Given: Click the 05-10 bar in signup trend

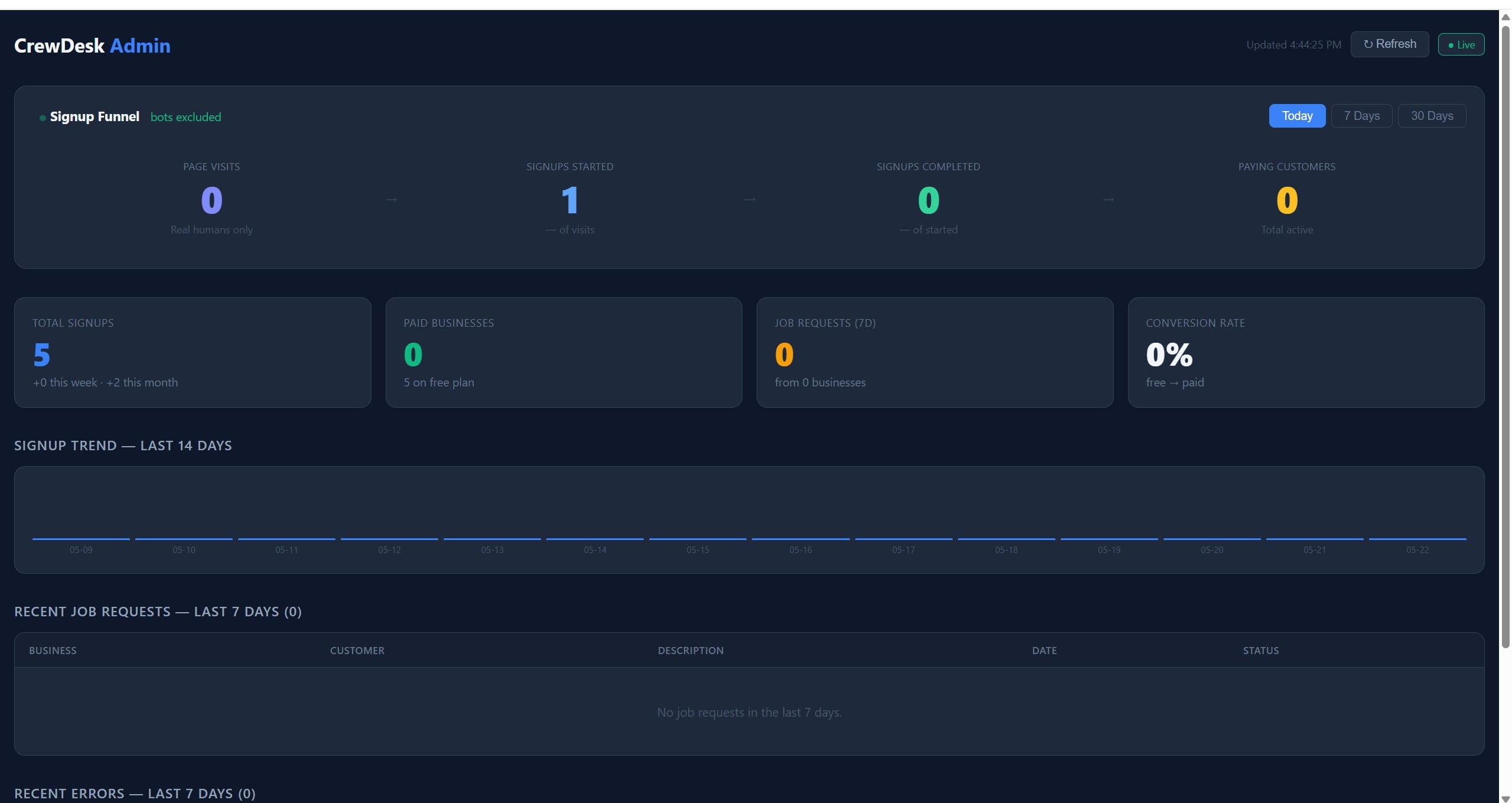Looking at the screenshot, I should point(184,539).
